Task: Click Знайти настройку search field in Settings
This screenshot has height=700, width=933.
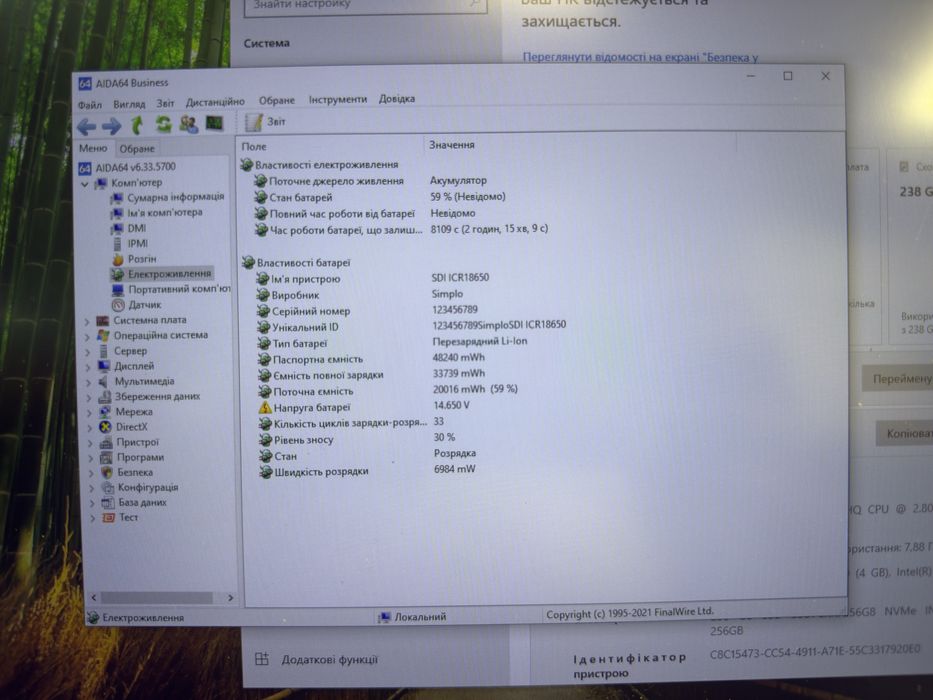Action: click(x=365, y=6)
